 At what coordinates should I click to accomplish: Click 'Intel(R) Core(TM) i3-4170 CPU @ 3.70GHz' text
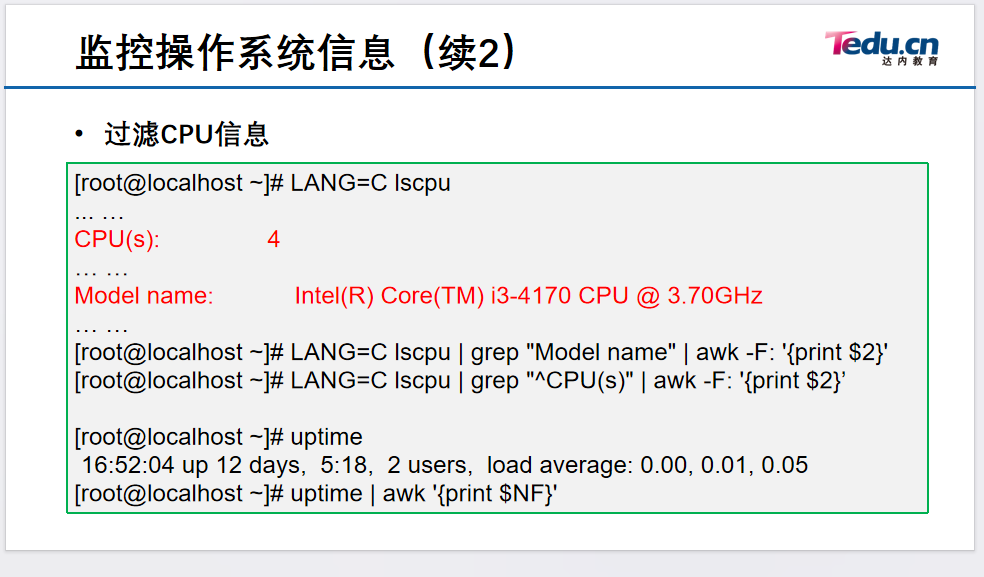(x=528, y=296)
